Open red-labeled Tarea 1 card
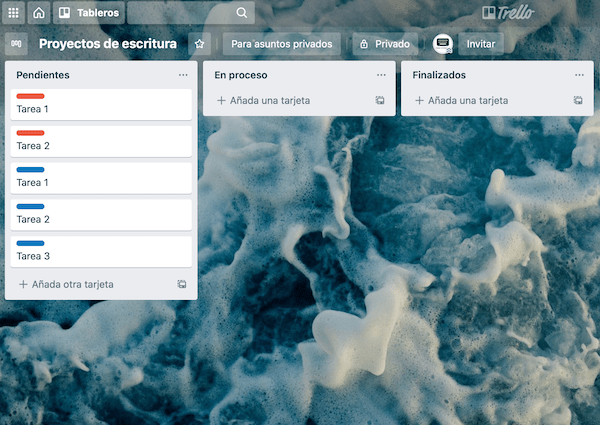This screenshot has width=600, height=425. point(101,104)
